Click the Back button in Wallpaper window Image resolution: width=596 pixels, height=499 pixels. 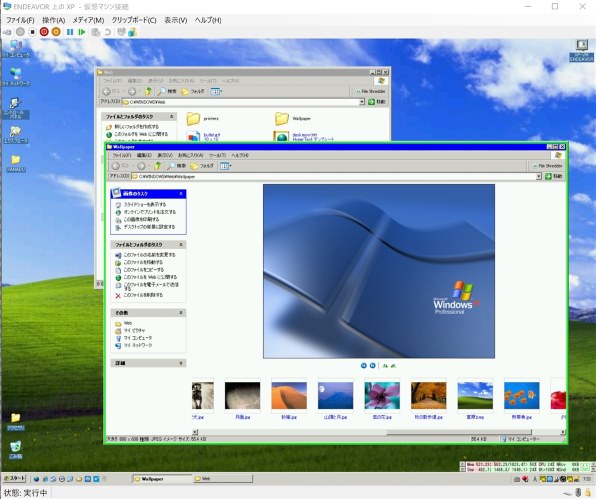(120, 166)
